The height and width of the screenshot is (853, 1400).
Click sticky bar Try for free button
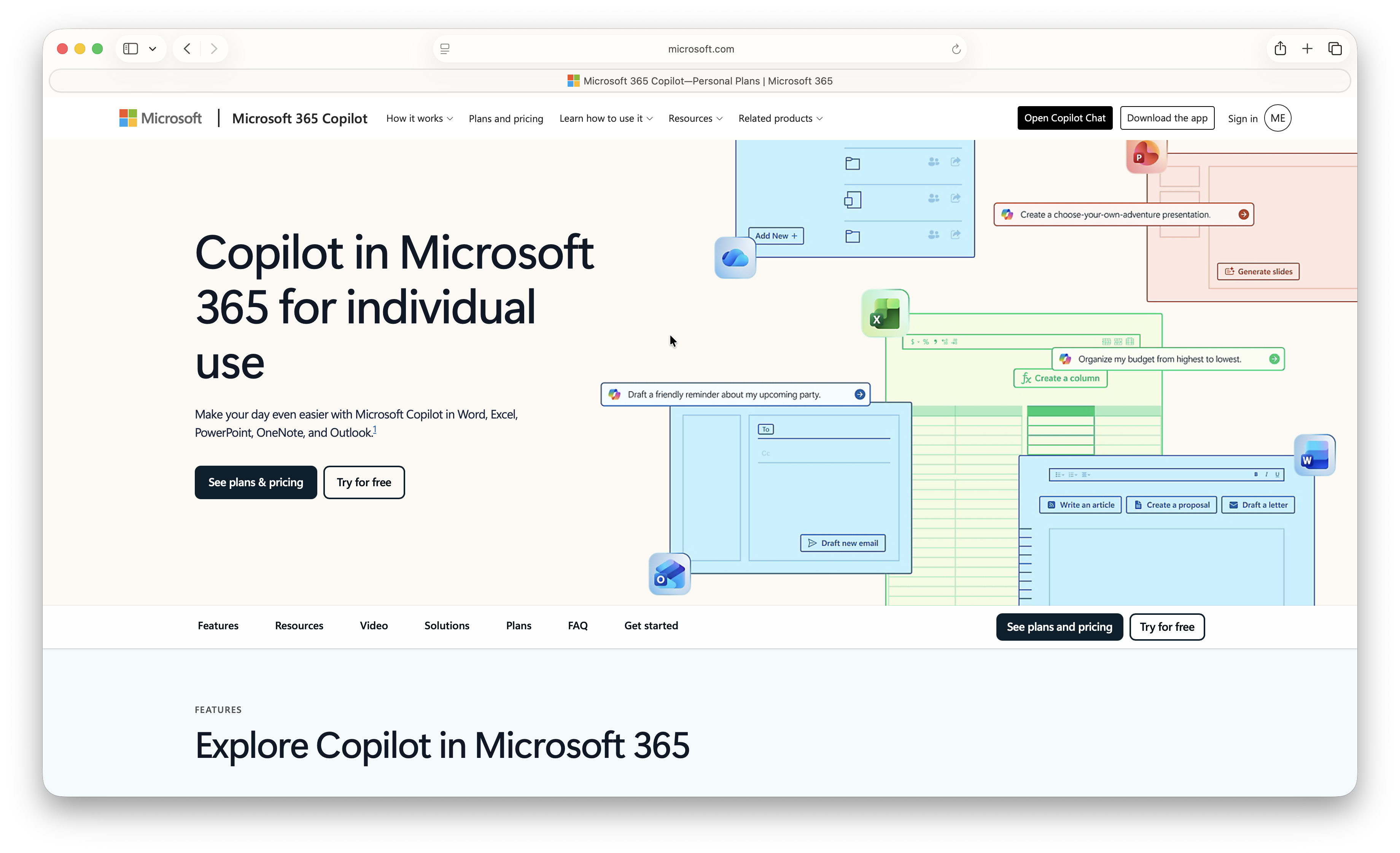1166,626
